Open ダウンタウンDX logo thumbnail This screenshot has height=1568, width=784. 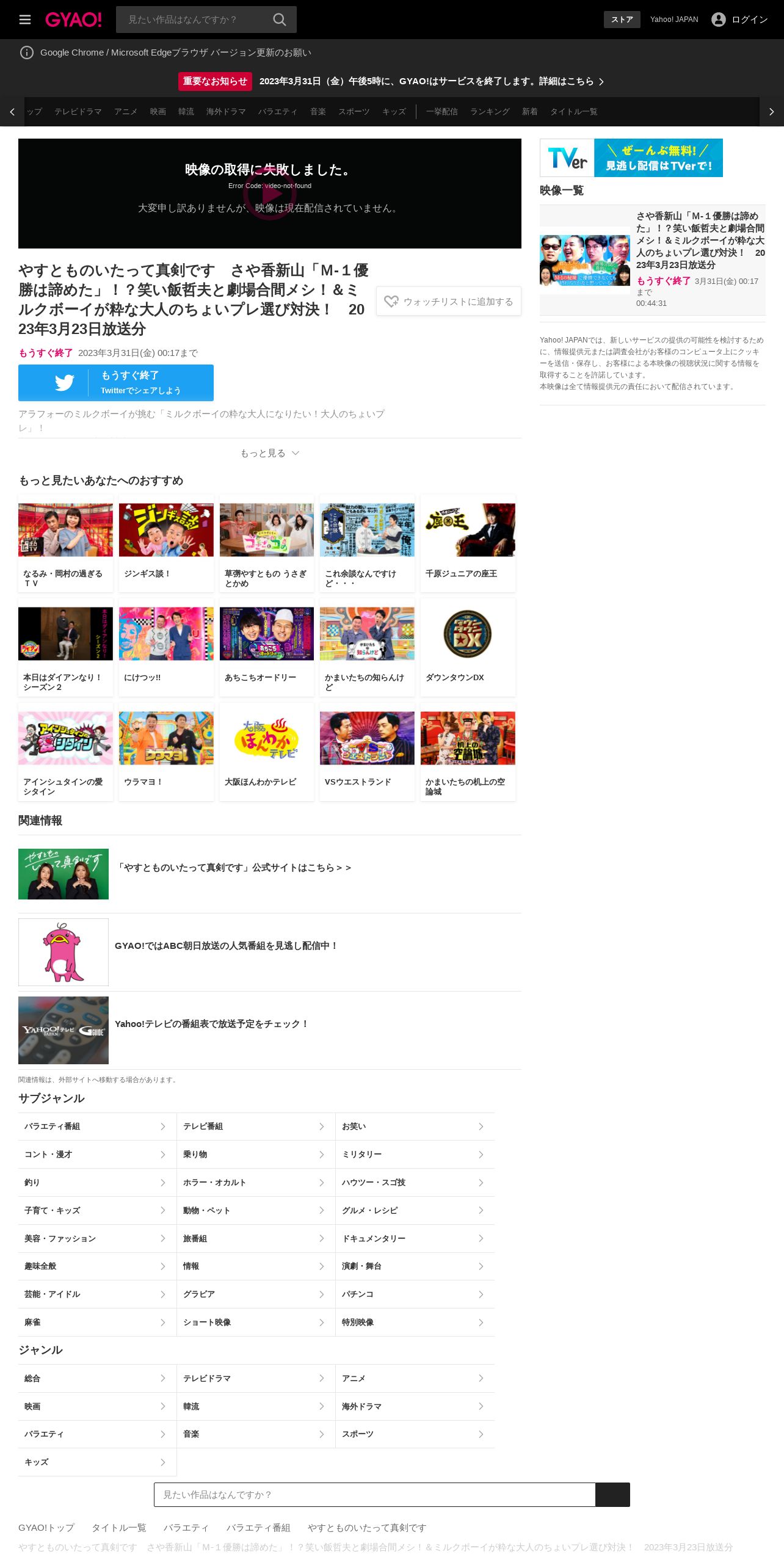tap(468, 634)
